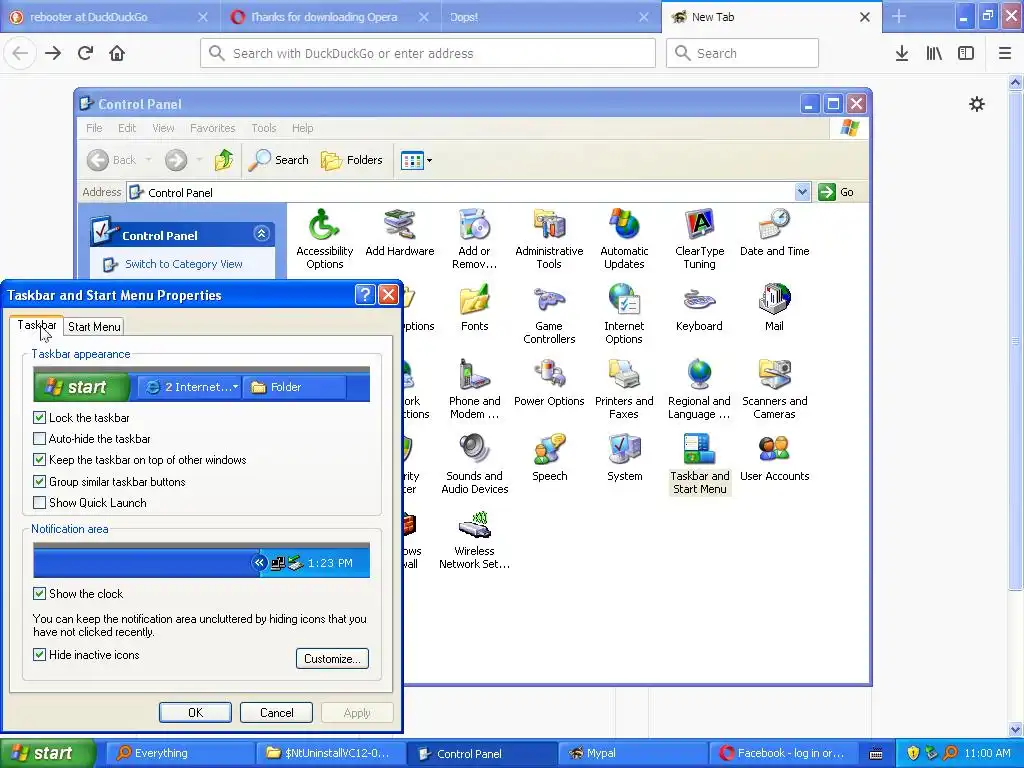
Task: Open the View menu
Action: point(163,128)
